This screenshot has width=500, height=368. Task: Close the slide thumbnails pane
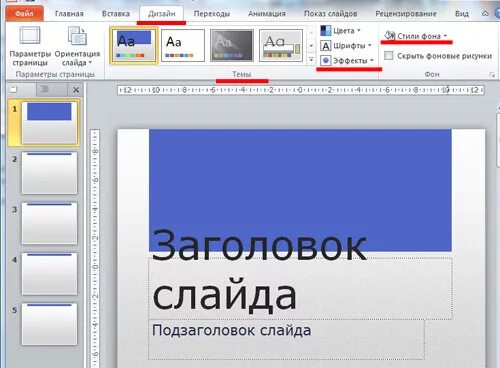[76, 90]
